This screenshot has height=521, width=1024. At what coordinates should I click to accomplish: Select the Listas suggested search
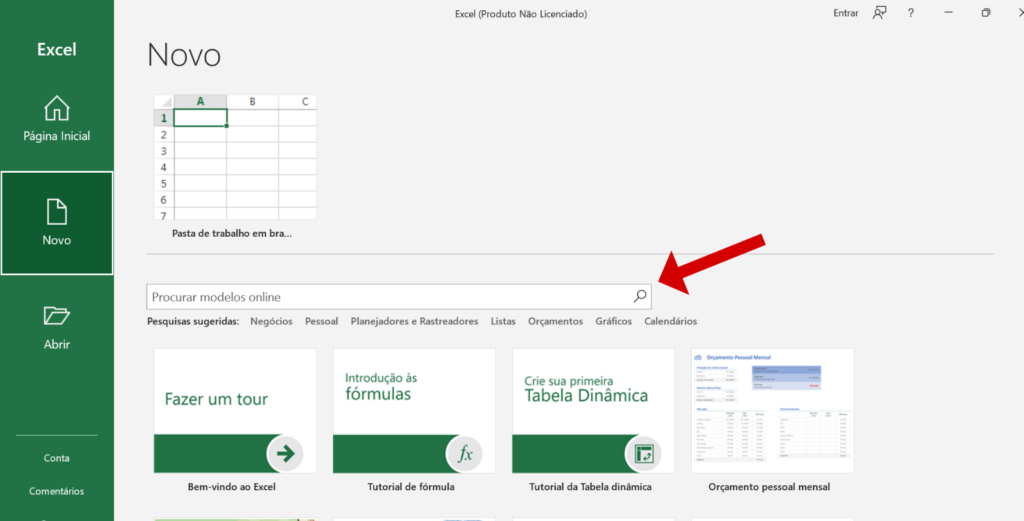[x=503, y=321]
